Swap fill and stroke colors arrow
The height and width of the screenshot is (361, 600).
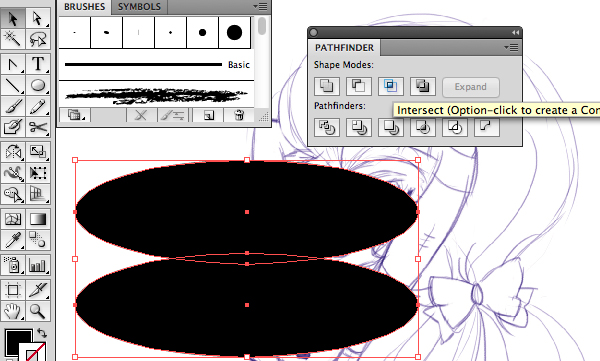(x=42, y=333)
